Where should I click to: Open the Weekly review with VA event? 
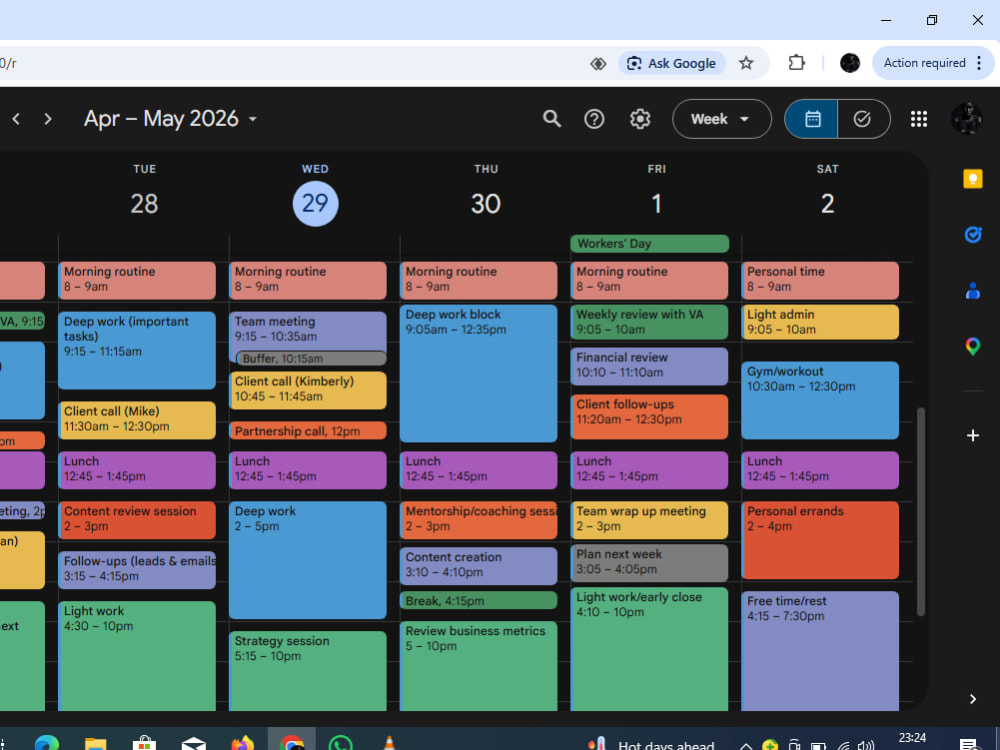click(x=649, y=322)
